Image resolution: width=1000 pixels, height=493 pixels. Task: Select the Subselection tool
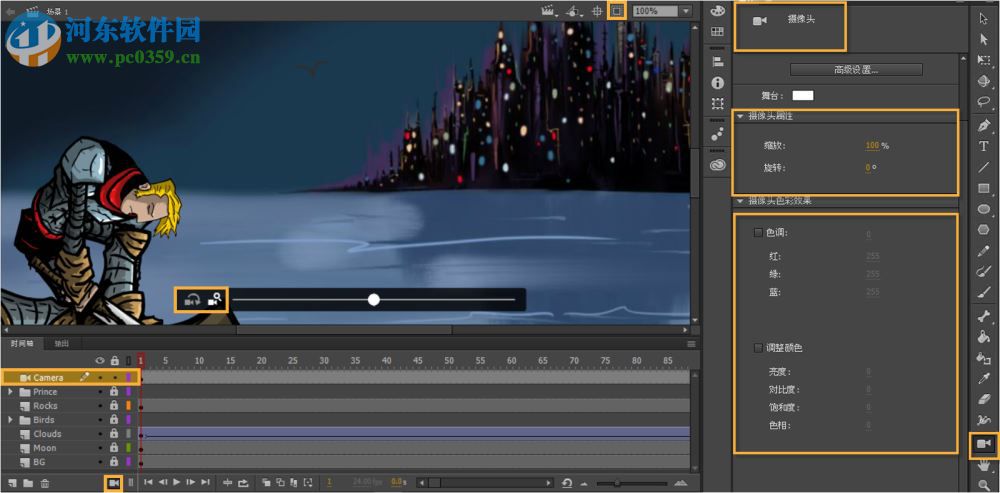[x=983, y=39]
